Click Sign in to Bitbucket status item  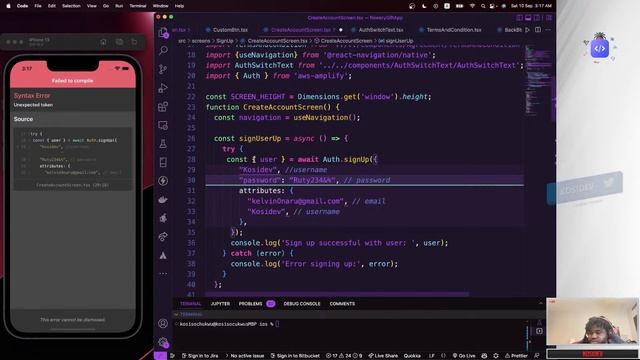[295, 356]
